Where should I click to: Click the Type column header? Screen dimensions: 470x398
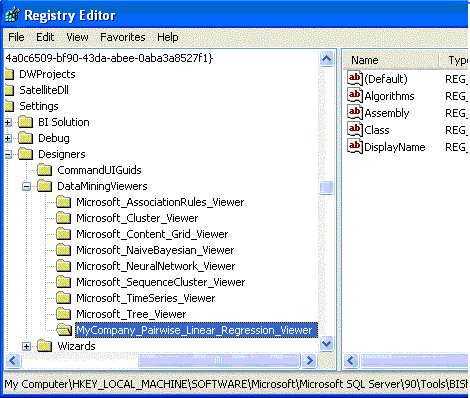click(454, 60)
